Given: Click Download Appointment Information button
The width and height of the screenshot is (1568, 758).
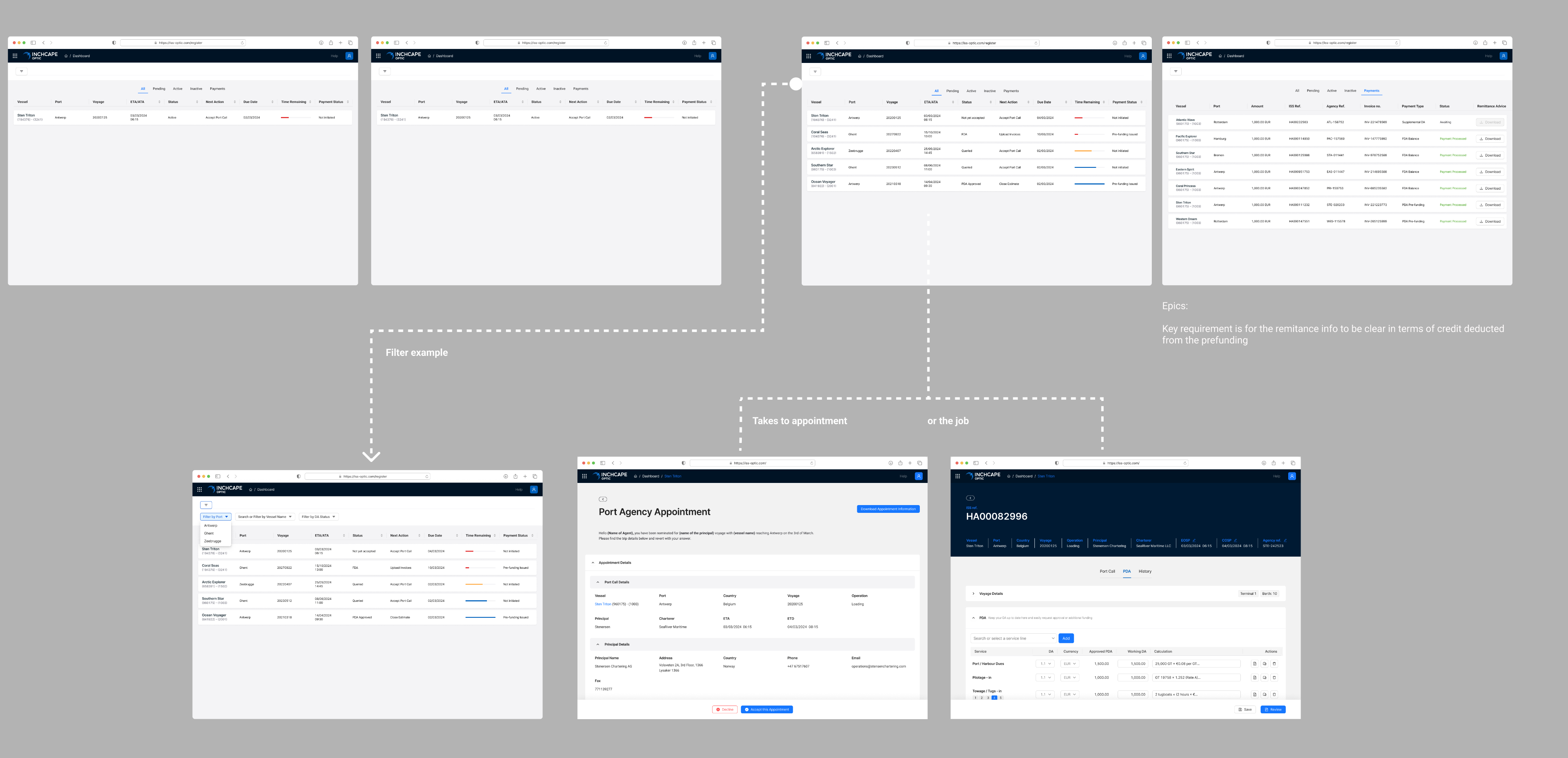Looking at the screenshot, I should pyautogui.click(x=888, y=509).
